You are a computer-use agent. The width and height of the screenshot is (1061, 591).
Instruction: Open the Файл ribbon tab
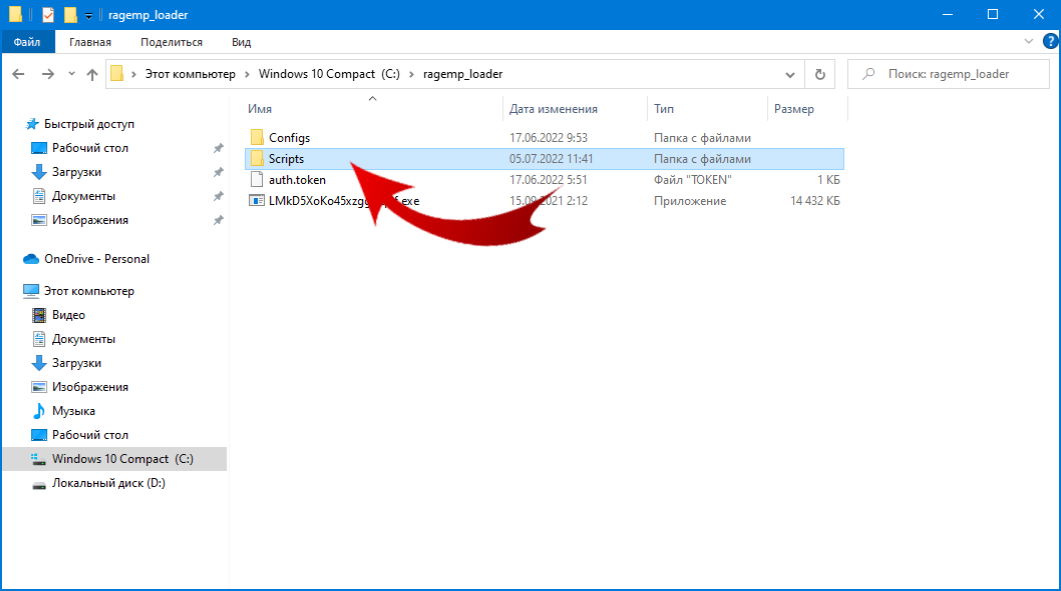(x=26, y=42)
